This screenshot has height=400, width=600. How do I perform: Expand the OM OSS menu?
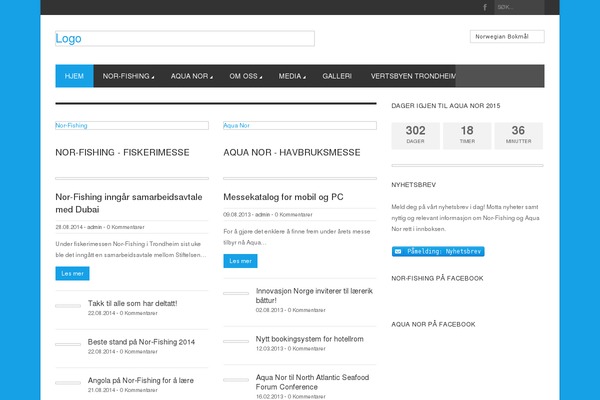tap(245, 76)
